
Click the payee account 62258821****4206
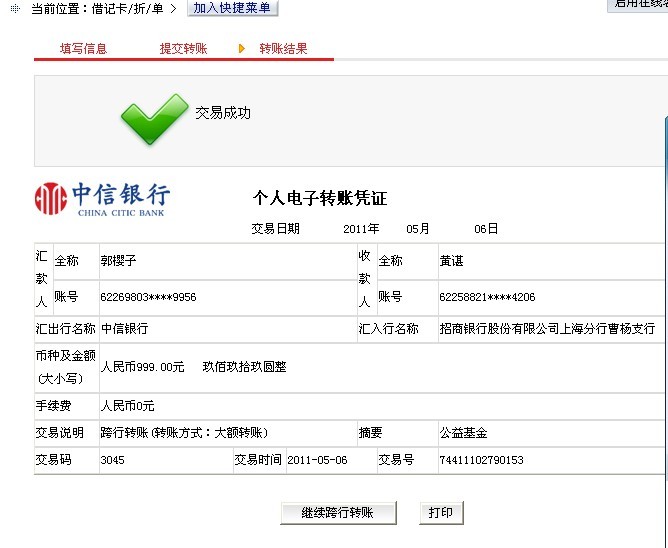point(487,297)
